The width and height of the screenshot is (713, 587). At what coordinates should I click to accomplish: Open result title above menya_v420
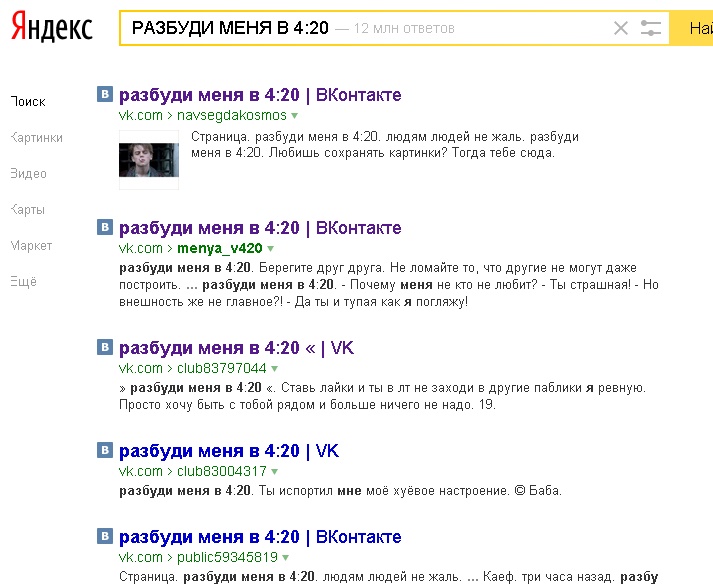tap(260, 228)
